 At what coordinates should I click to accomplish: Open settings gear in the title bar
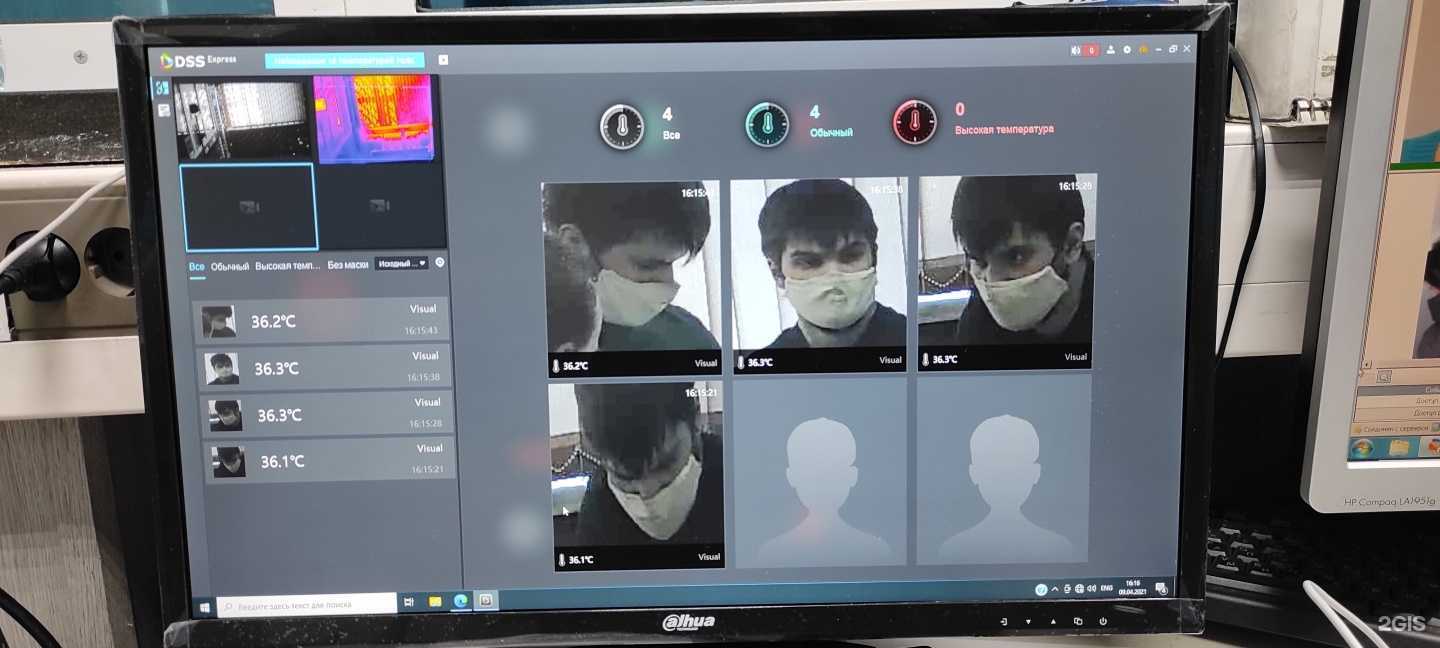point(1127,50)
